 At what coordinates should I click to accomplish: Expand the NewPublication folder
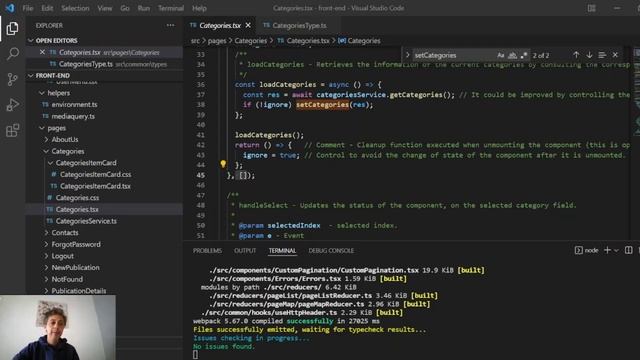[75, 268]
